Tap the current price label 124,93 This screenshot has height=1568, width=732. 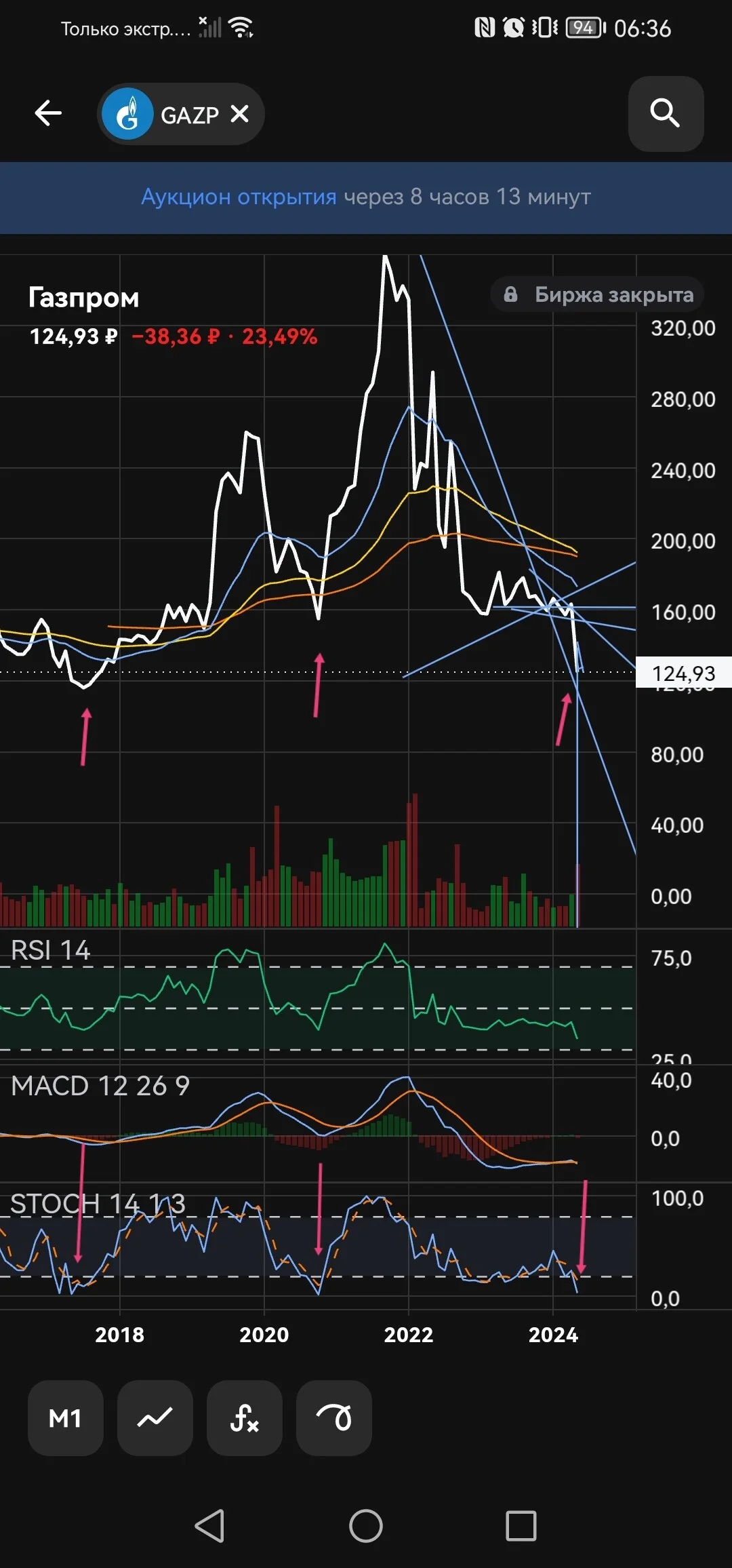pyautogui.click(x=683, y=673)
